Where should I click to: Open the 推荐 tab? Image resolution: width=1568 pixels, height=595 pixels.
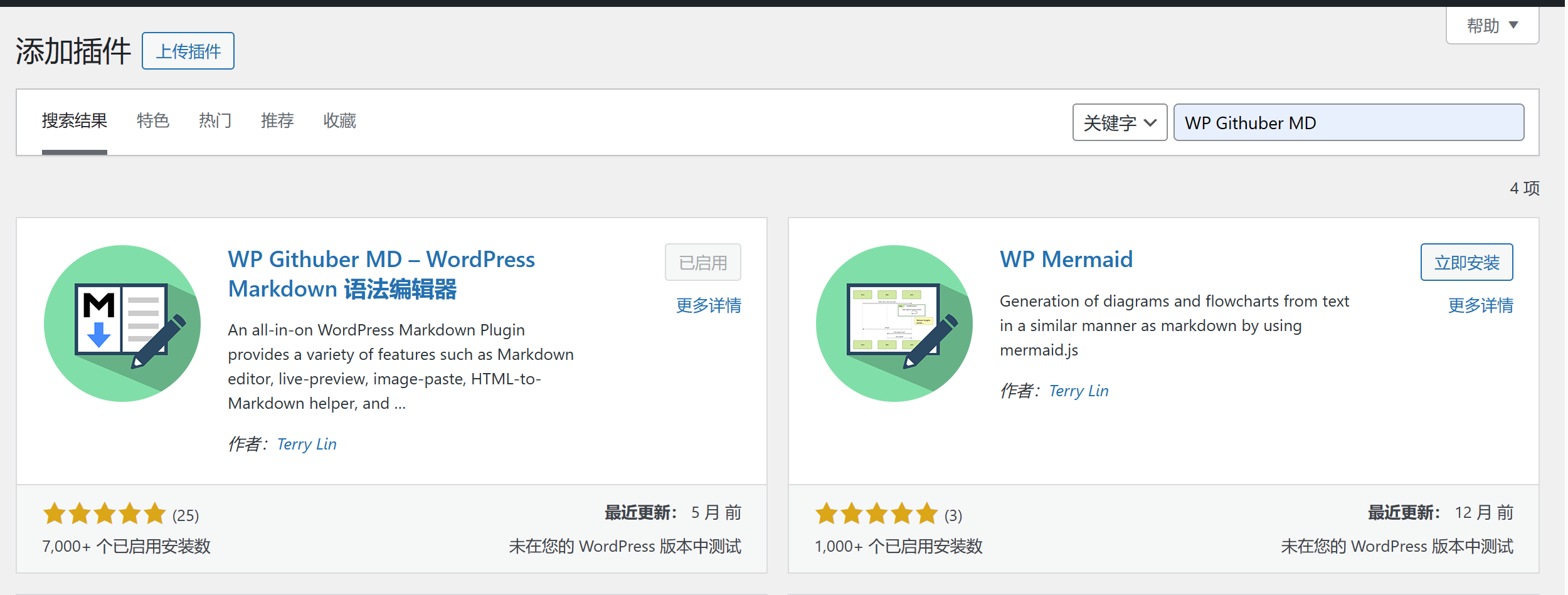[x=277, y=120]
